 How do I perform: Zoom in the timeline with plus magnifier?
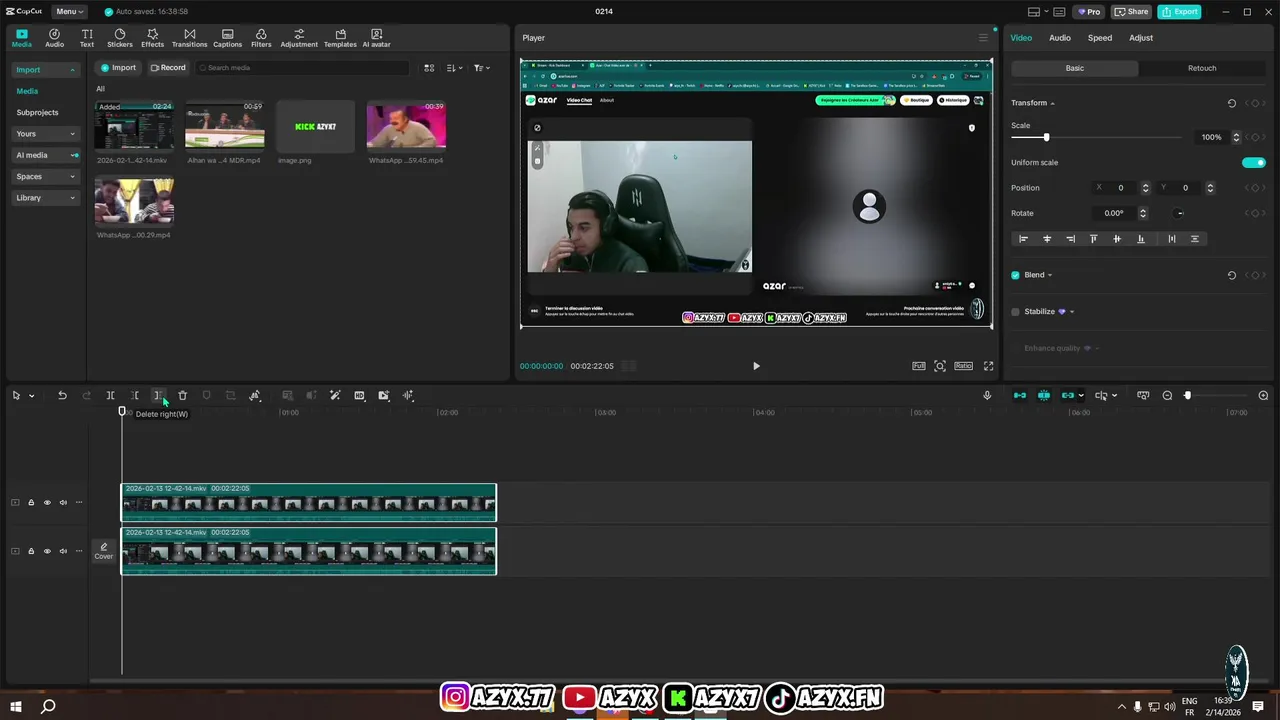1263,395
